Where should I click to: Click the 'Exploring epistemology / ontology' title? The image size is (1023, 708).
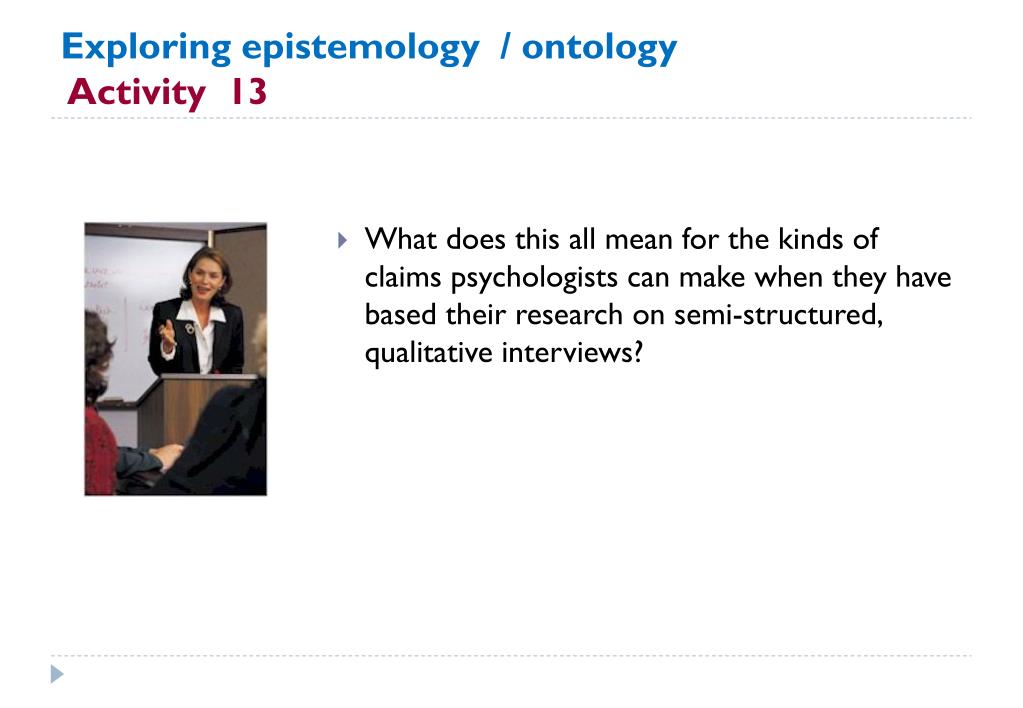pyautogui.click(x=369, y=48)
